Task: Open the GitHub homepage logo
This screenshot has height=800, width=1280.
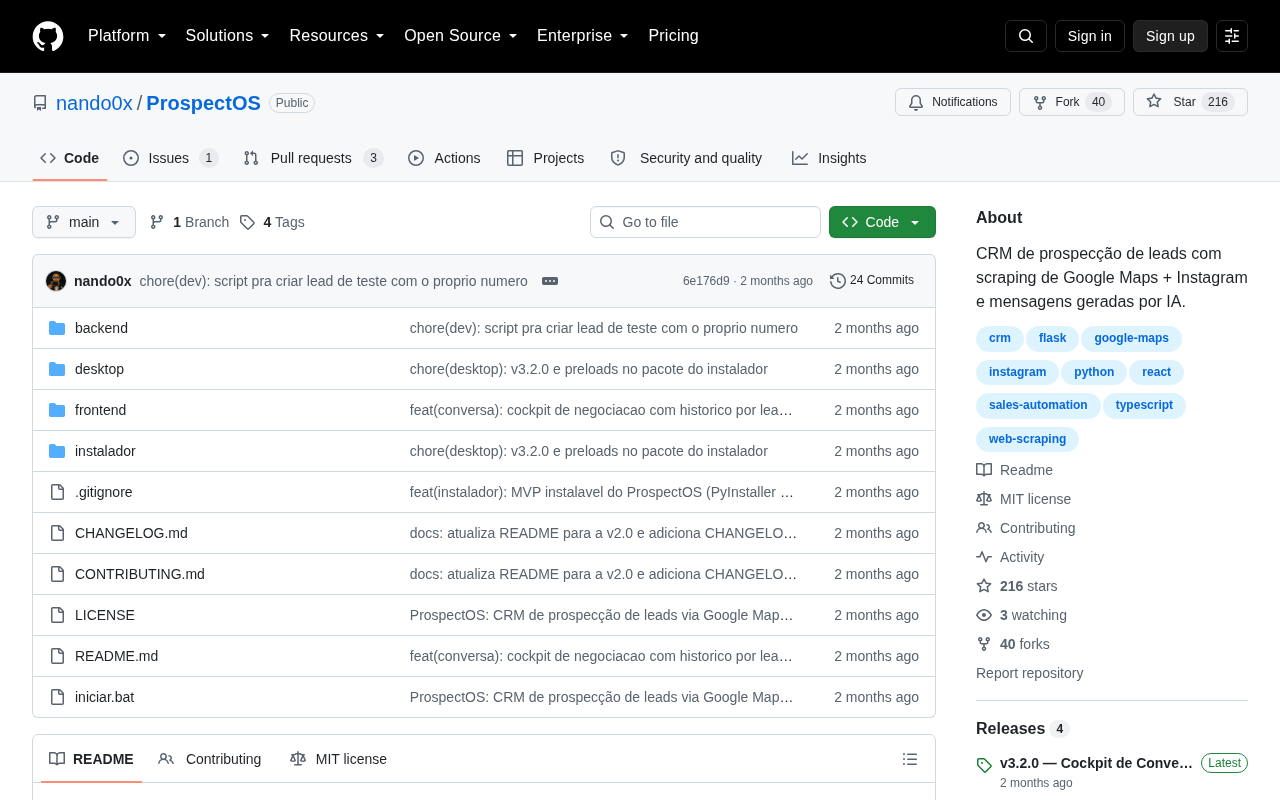Action: click(48, 36)
